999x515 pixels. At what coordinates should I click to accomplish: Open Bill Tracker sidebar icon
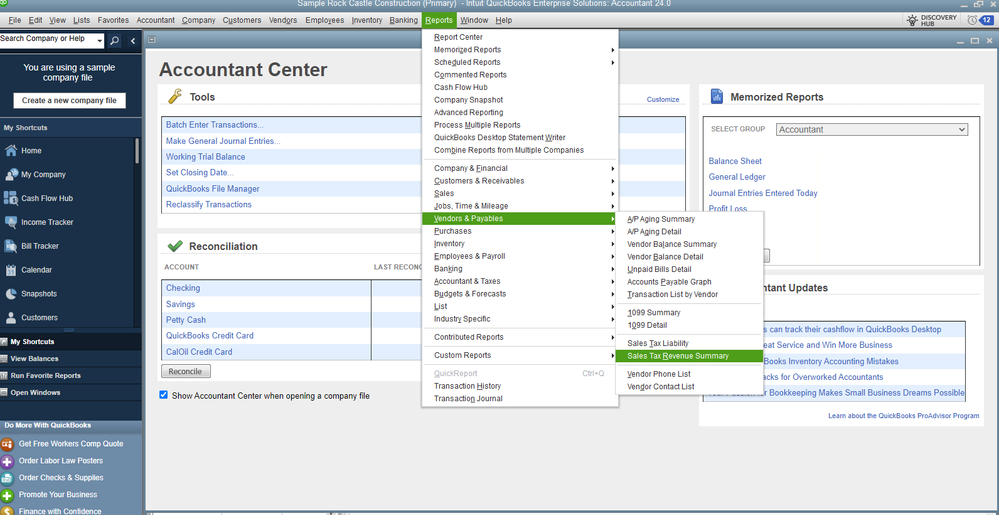pyautogui.click(x=10, y=246)
